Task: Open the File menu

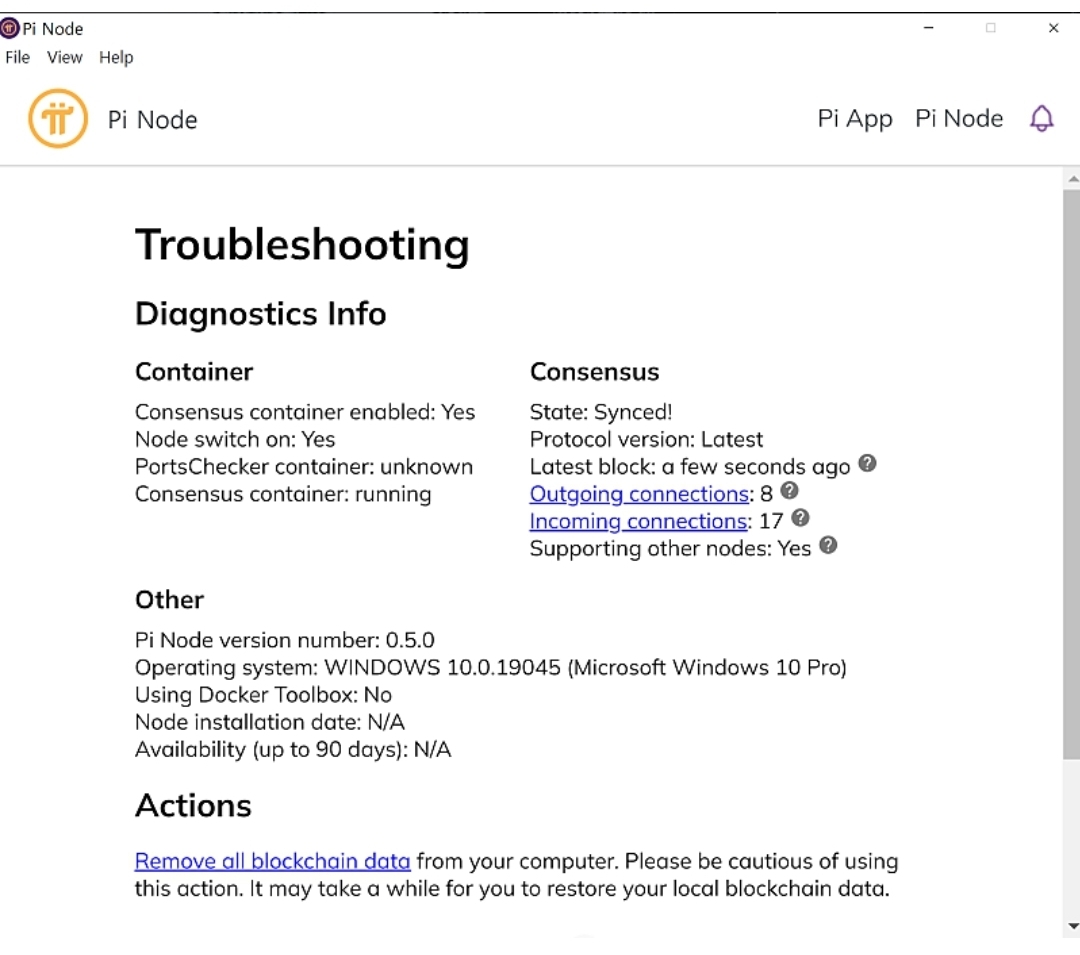Action: 18,57
